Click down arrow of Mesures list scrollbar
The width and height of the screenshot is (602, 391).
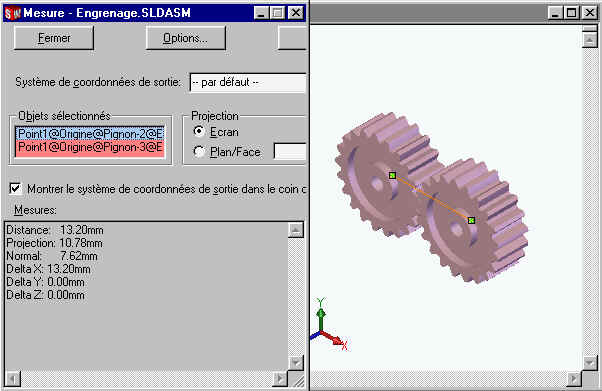click(x=296, y=362)
